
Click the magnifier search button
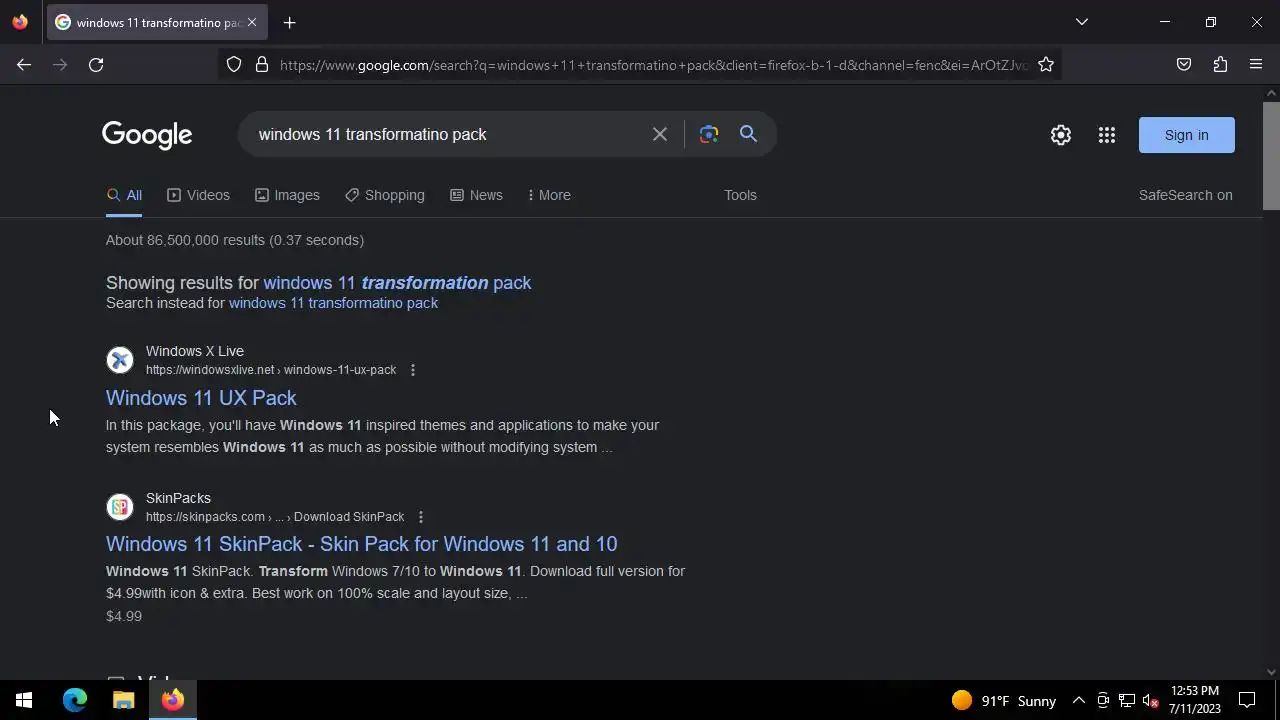click(748, 134)
